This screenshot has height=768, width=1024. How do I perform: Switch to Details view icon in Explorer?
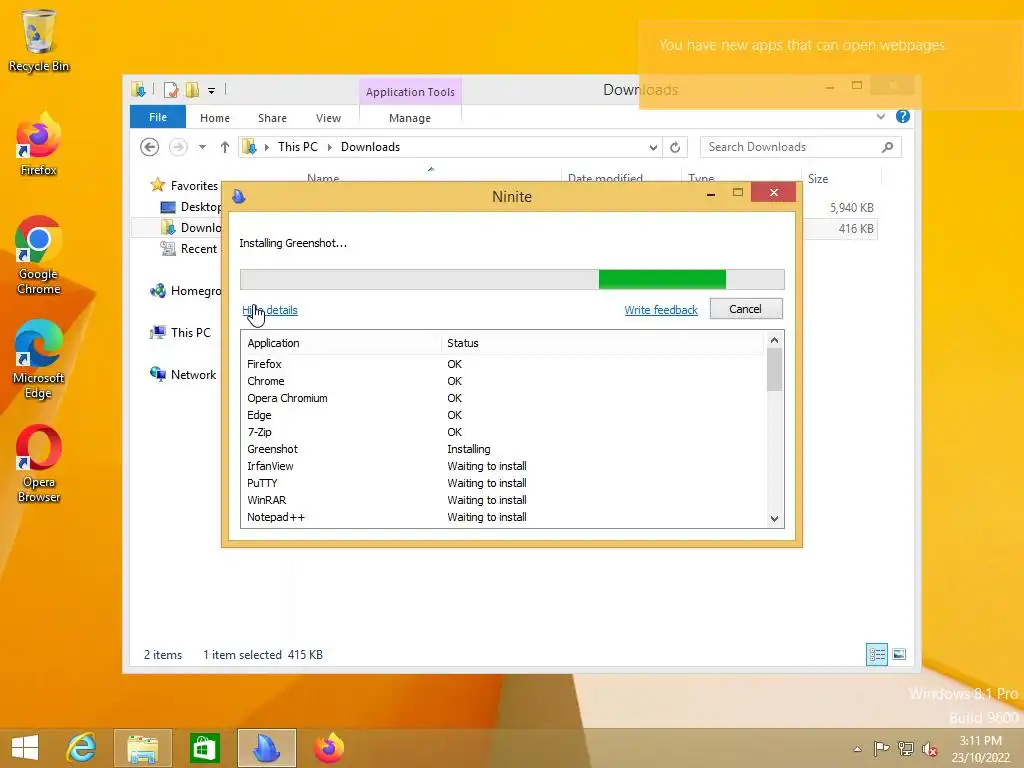876,654
